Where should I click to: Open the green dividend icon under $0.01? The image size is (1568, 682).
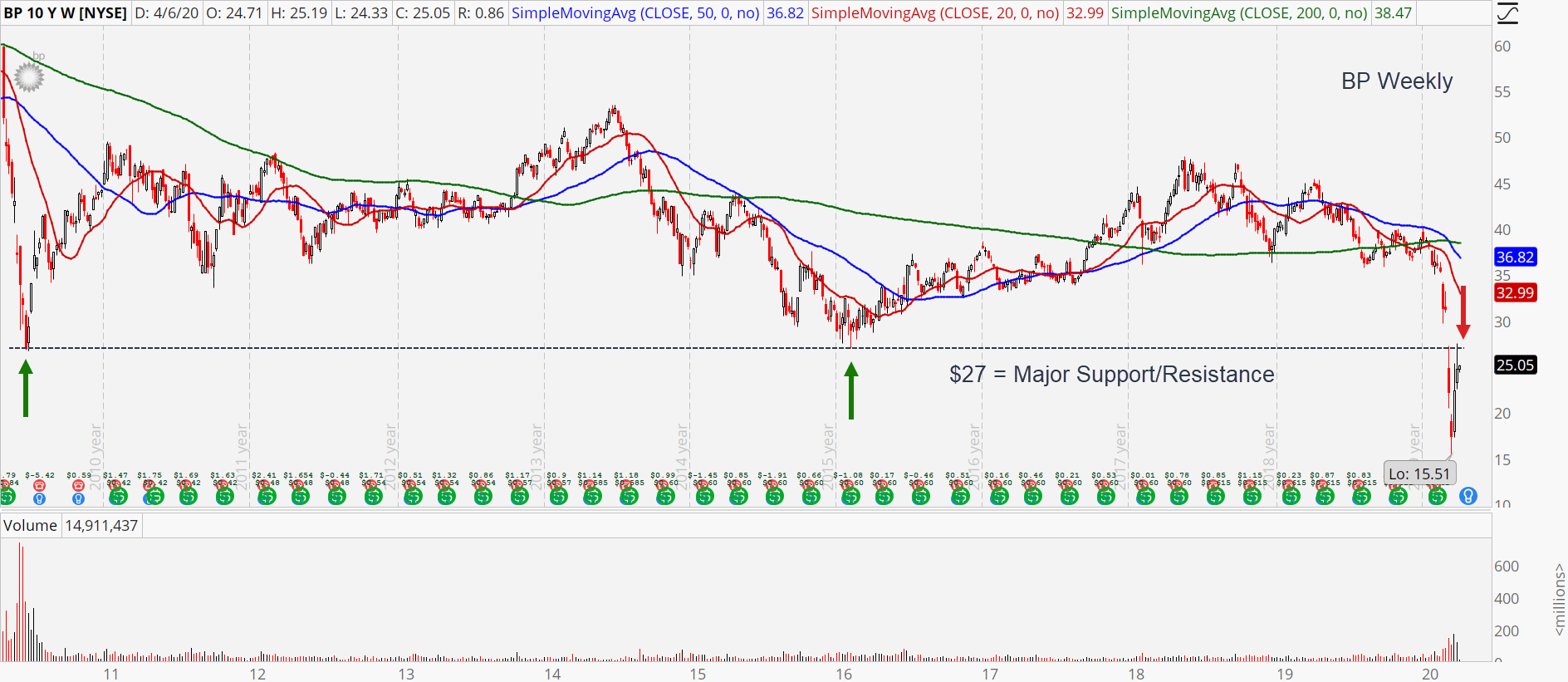[x=1144, y=497]
